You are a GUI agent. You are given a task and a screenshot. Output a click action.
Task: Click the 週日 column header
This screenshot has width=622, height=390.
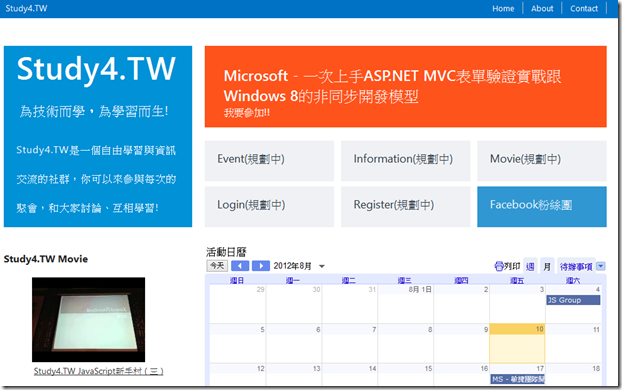pyautogui.click(x=237, y=280)
